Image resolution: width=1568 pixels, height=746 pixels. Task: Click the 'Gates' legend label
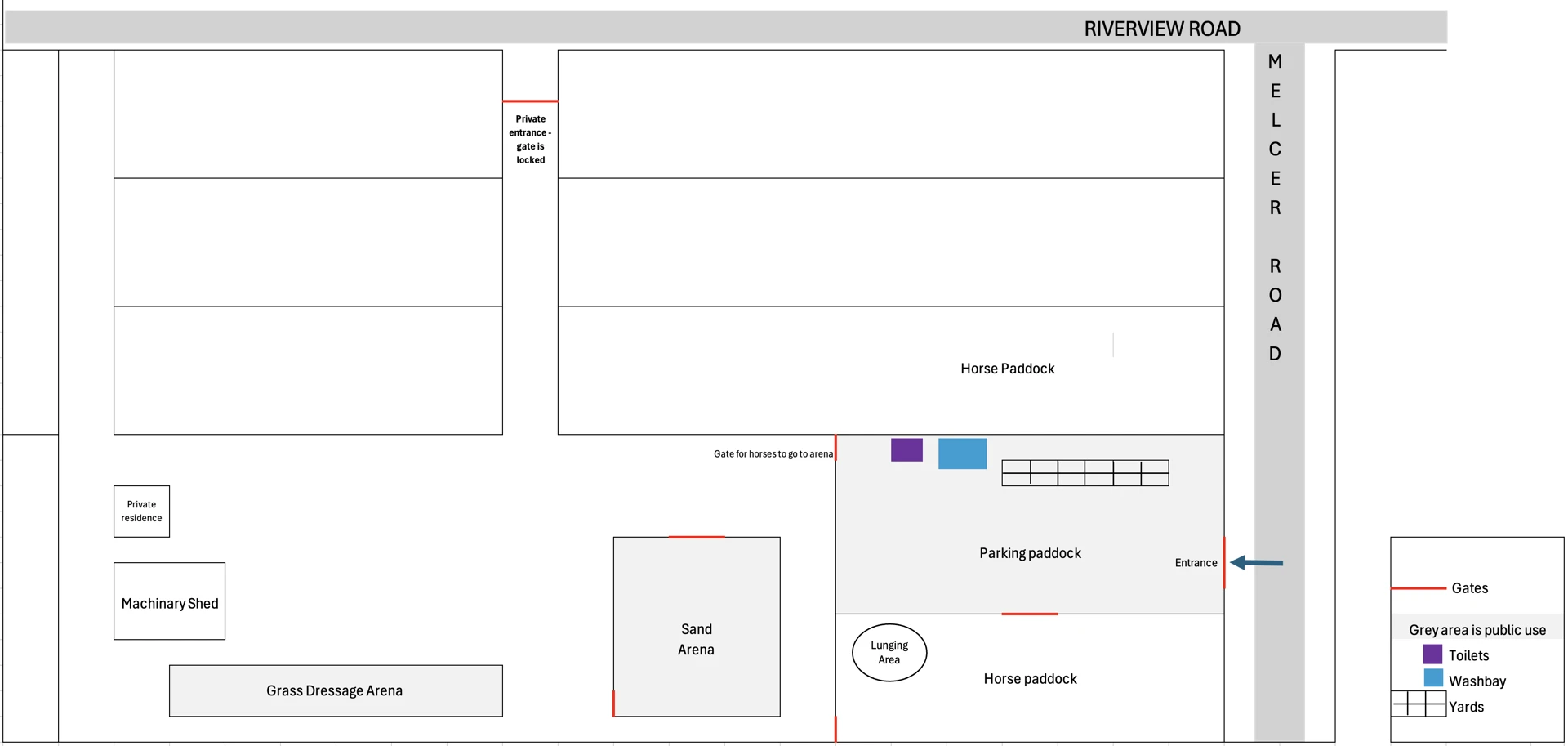pos(1469,588)
